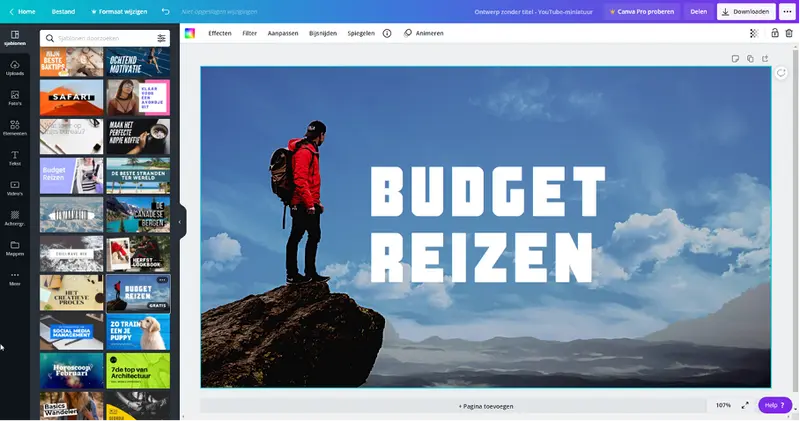Select De Beste Stranden ter Wereld template
800x421 pixels.
pos(138,176)
